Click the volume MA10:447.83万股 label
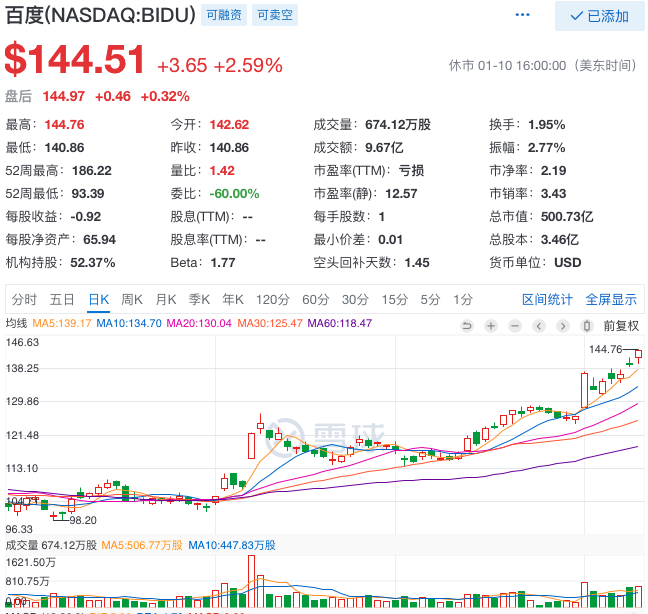The width and height of the screenshot is (648, 614). coord(232,545)
